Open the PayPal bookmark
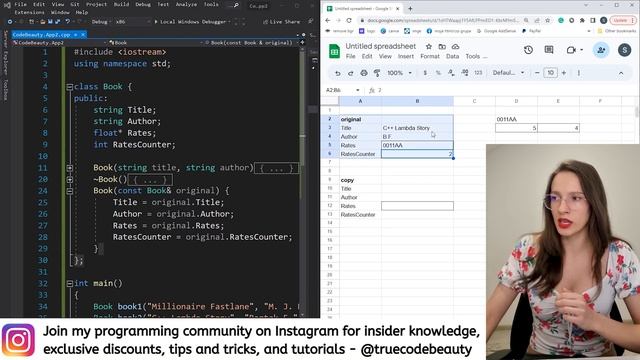Screen dimensions: 640x360 coord(531,31)
